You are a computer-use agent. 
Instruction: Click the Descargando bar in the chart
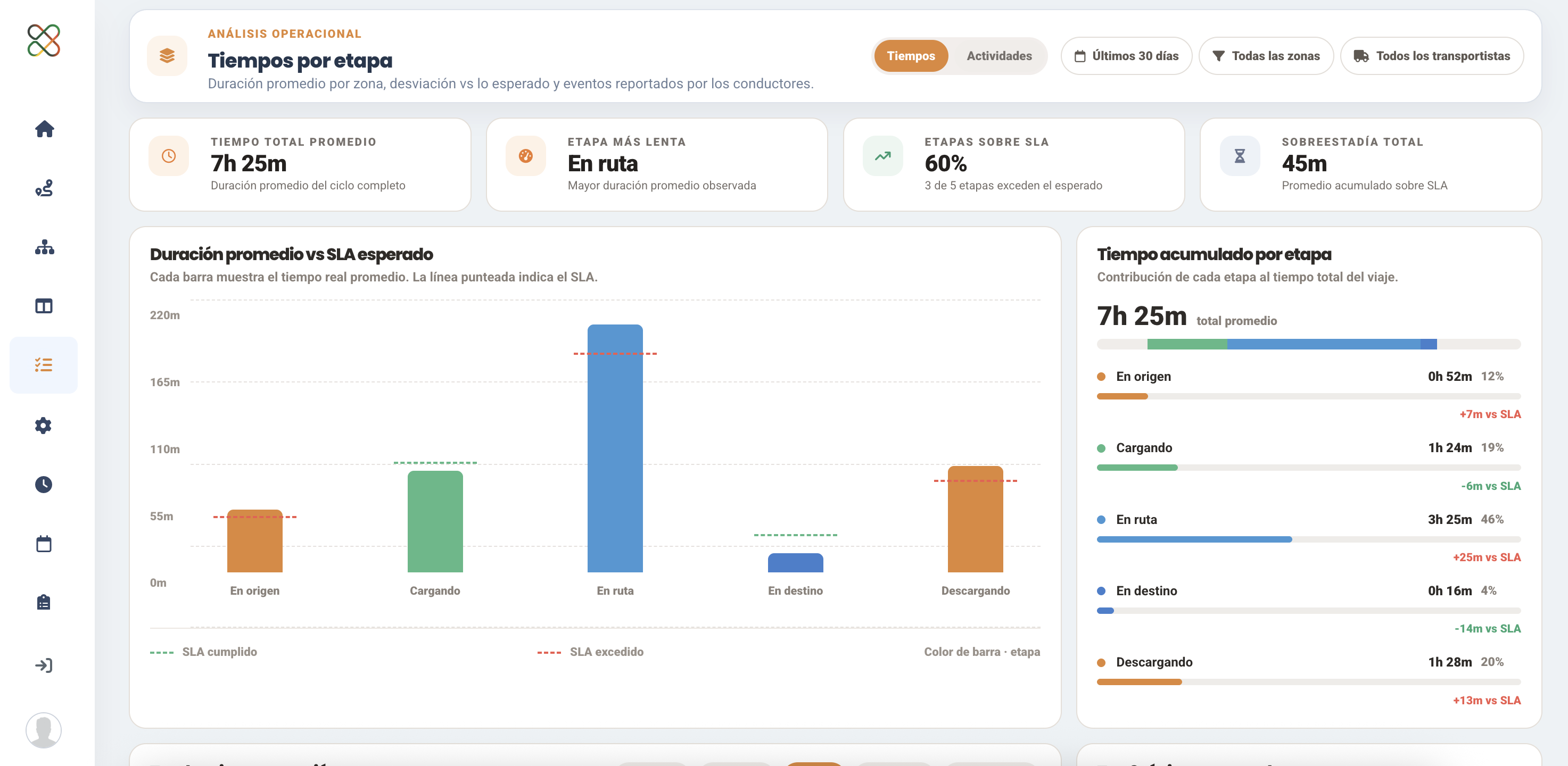(x=975, y=519)
